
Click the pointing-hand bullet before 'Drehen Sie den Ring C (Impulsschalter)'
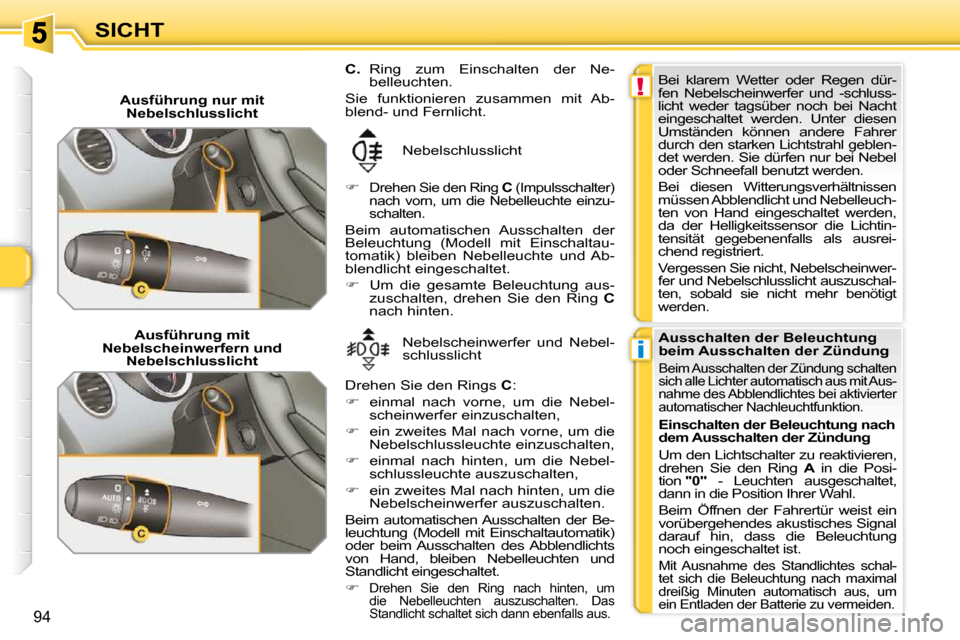tap(351, 187)
